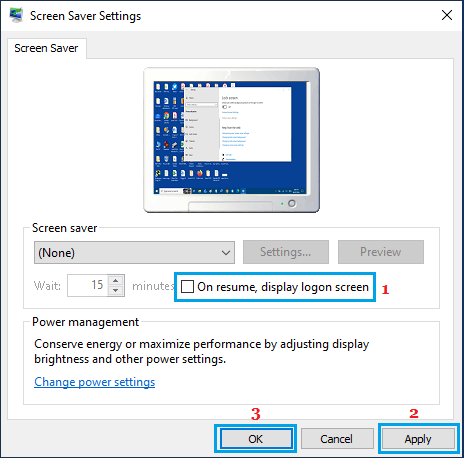Open Change power settings link
This screenshot has height=458, width=464.
pyautogui.click(x=95, y=382)
